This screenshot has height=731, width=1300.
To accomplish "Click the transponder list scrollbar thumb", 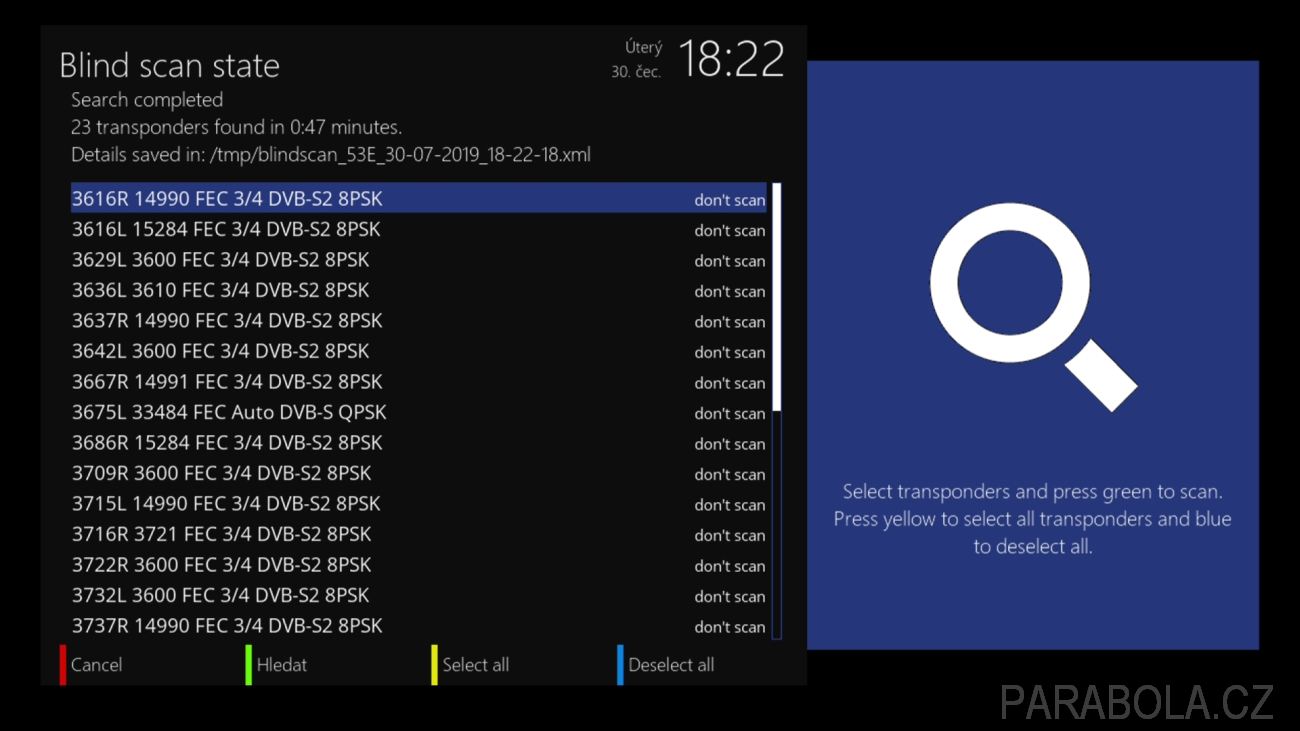I will (777, 296).
